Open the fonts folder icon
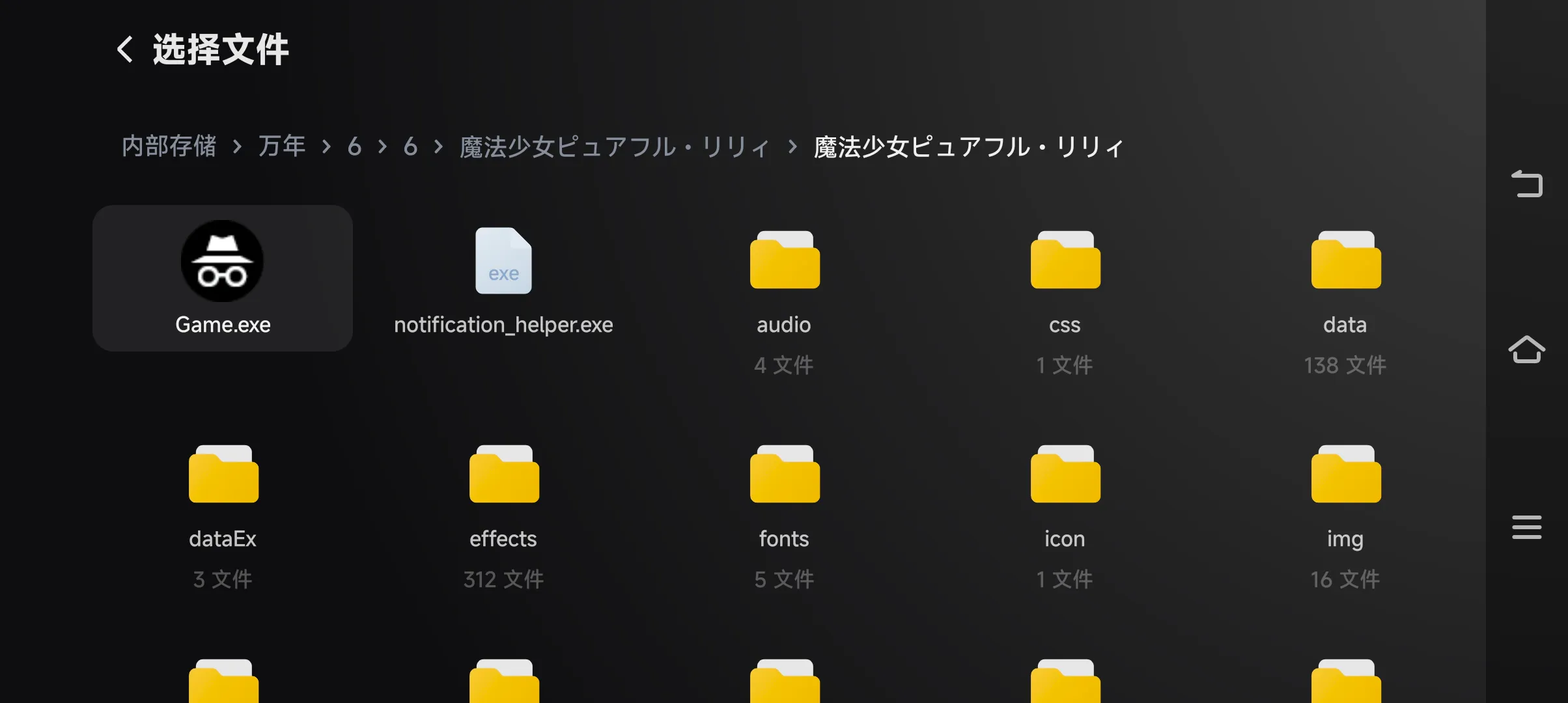The height and width of the screenshot is (703, 1568). [x=785, y=474]
